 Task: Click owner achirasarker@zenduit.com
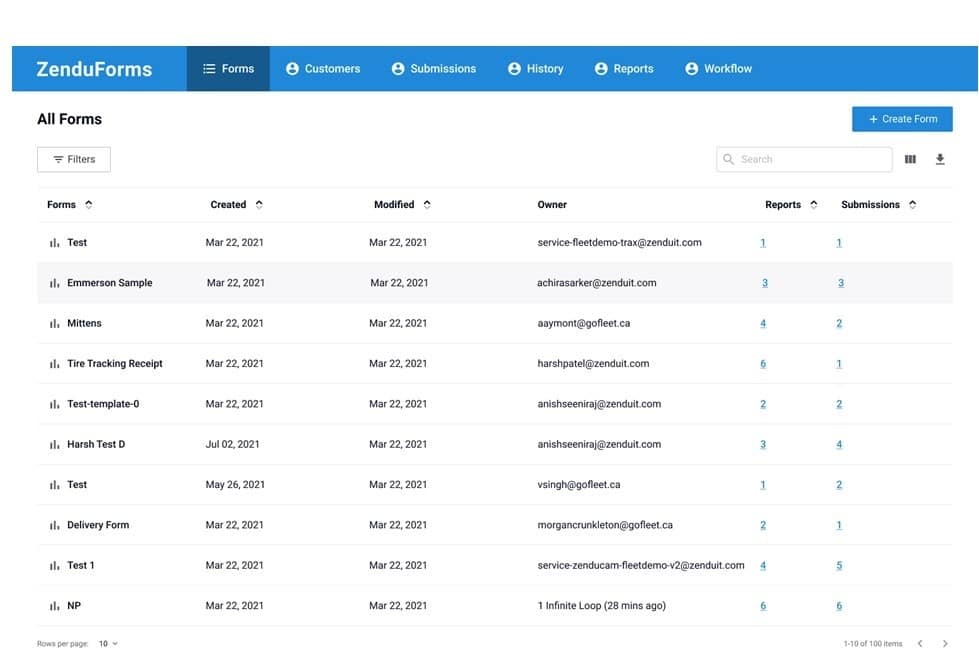[596, 283]
